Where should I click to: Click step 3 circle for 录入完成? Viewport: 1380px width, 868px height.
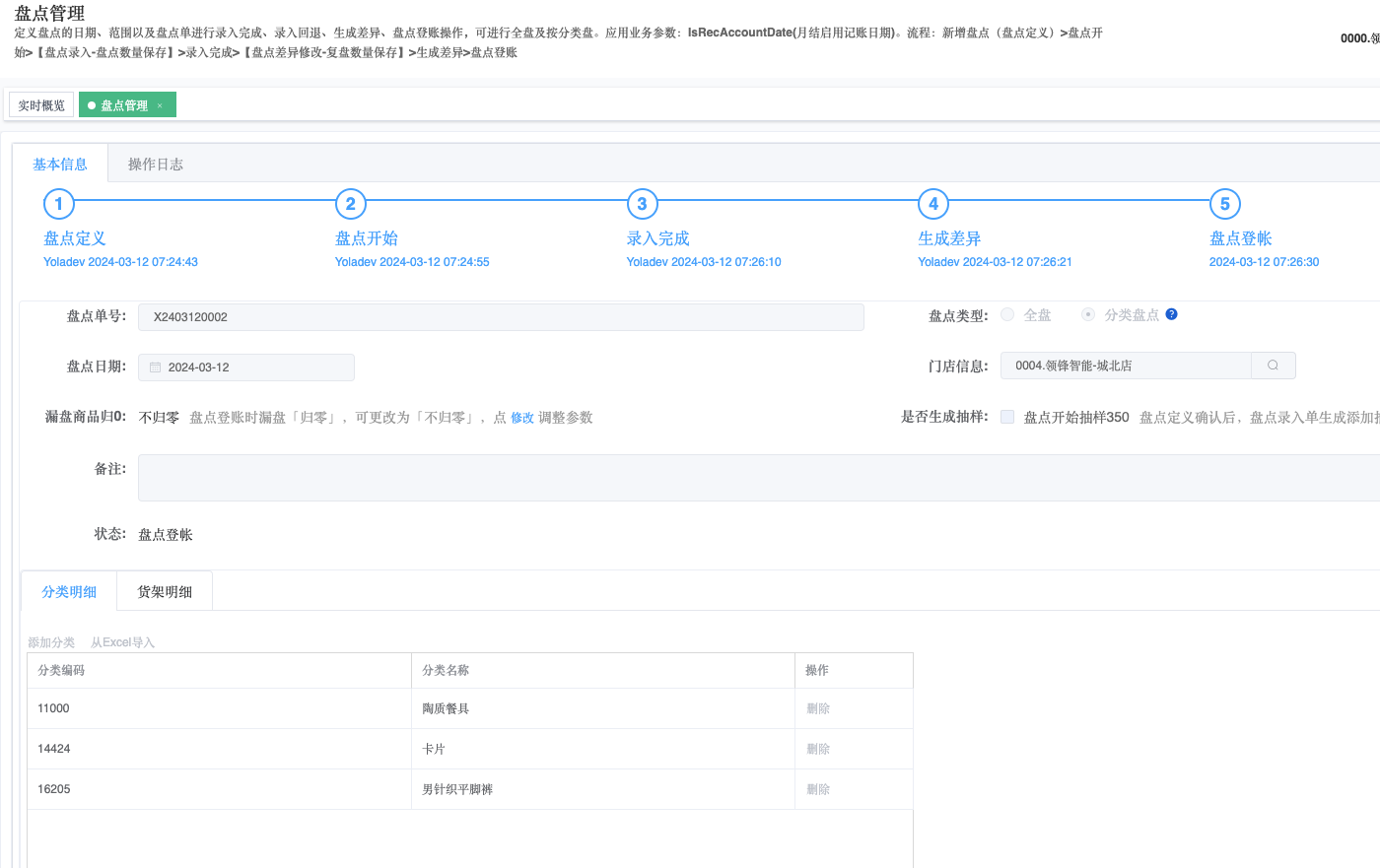(x=642, y=204)
